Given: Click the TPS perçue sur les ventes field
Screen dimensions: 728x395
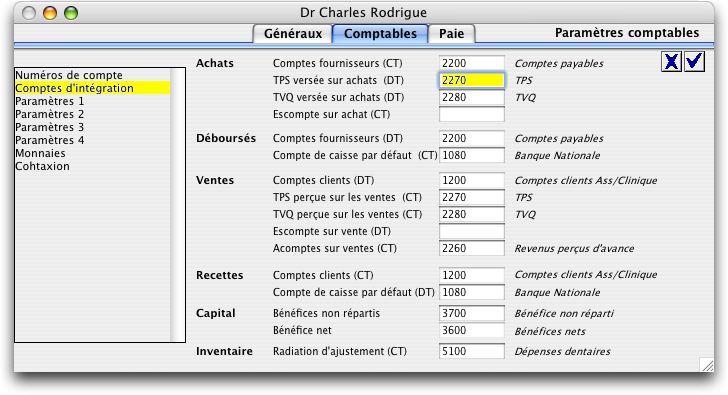Looking at the screenshot, I should [x=472, y=197].
